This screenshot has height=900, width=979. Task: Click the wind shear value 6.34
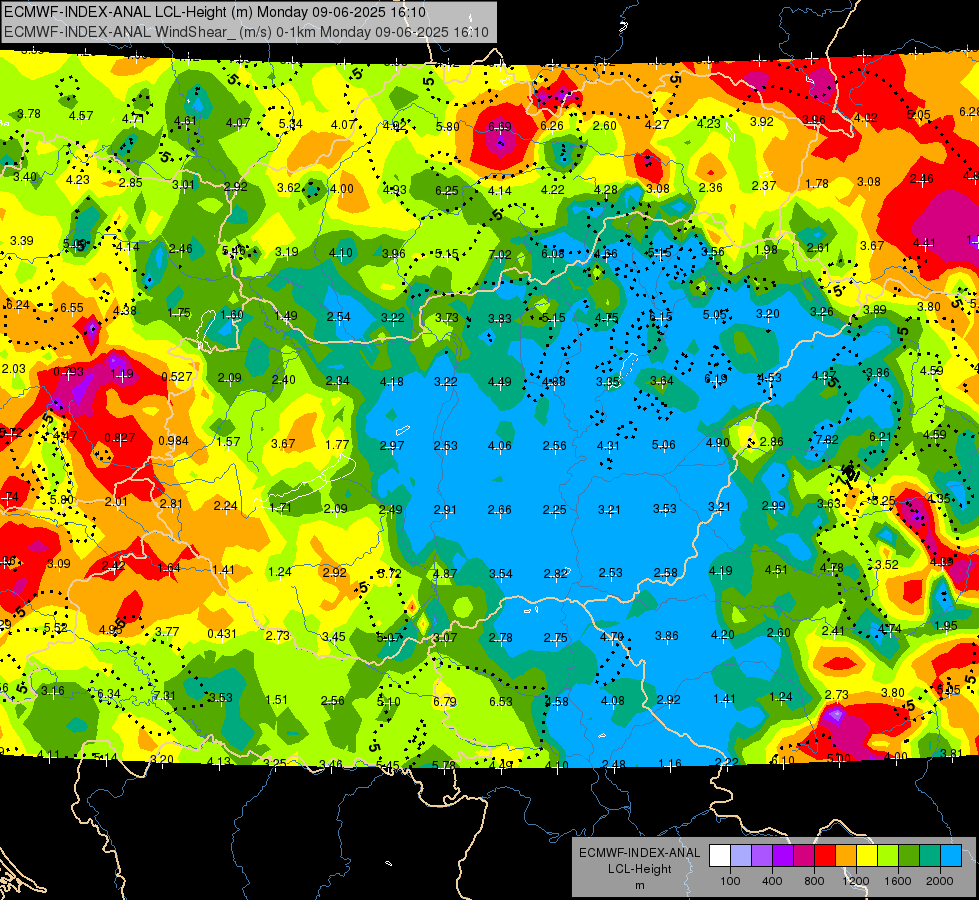[109, 694]
